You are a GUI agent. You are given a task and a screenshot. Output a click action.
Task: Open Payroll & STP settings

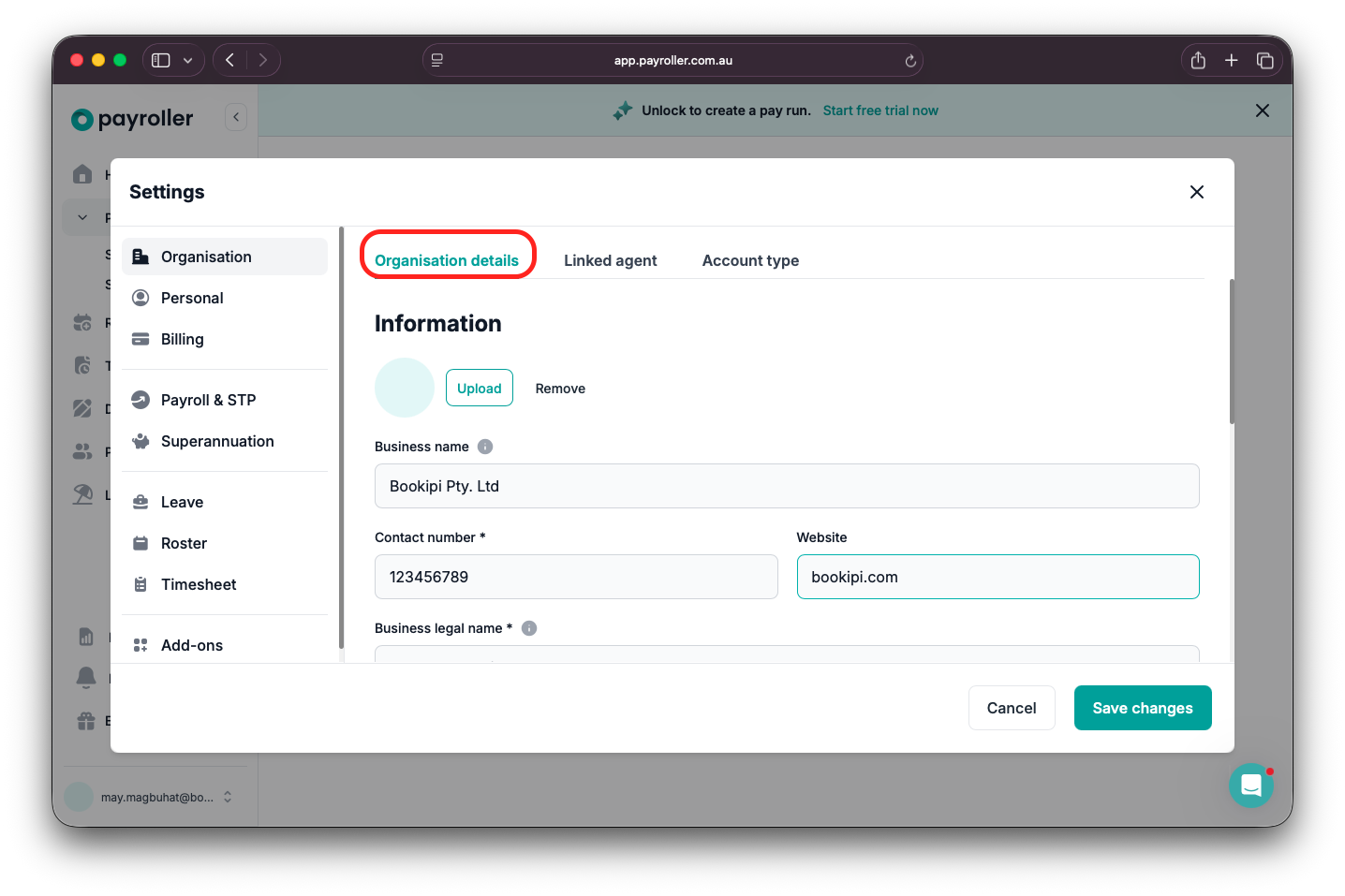click(225, 400)
